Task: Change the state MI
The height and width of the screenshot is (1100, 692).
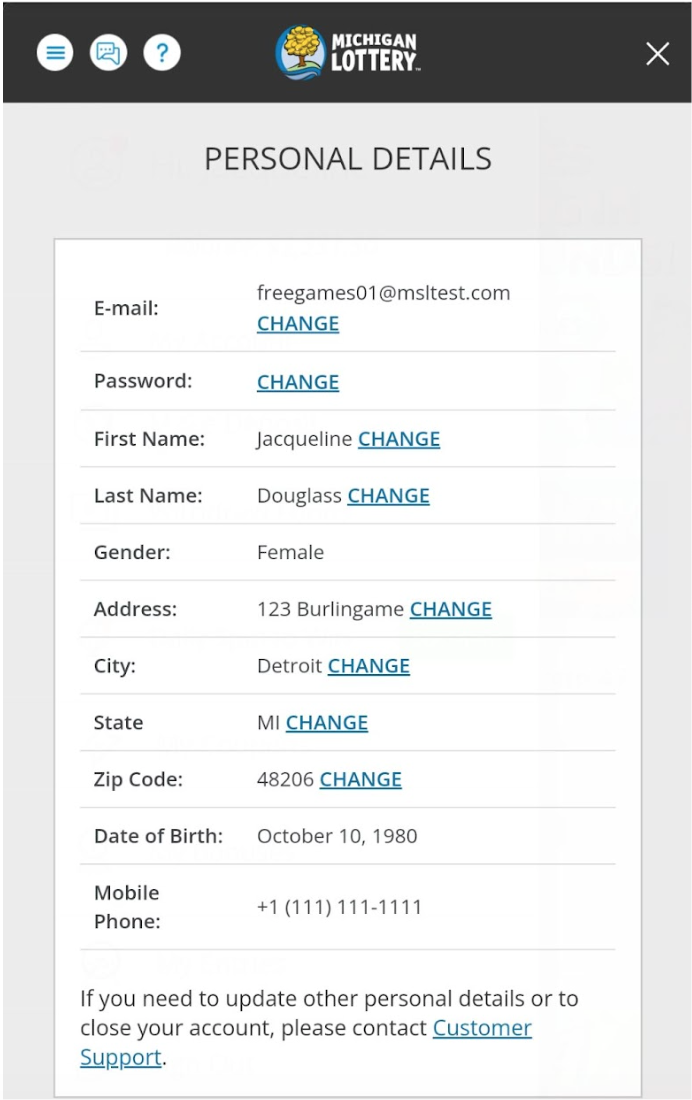Action: point(326,722)
